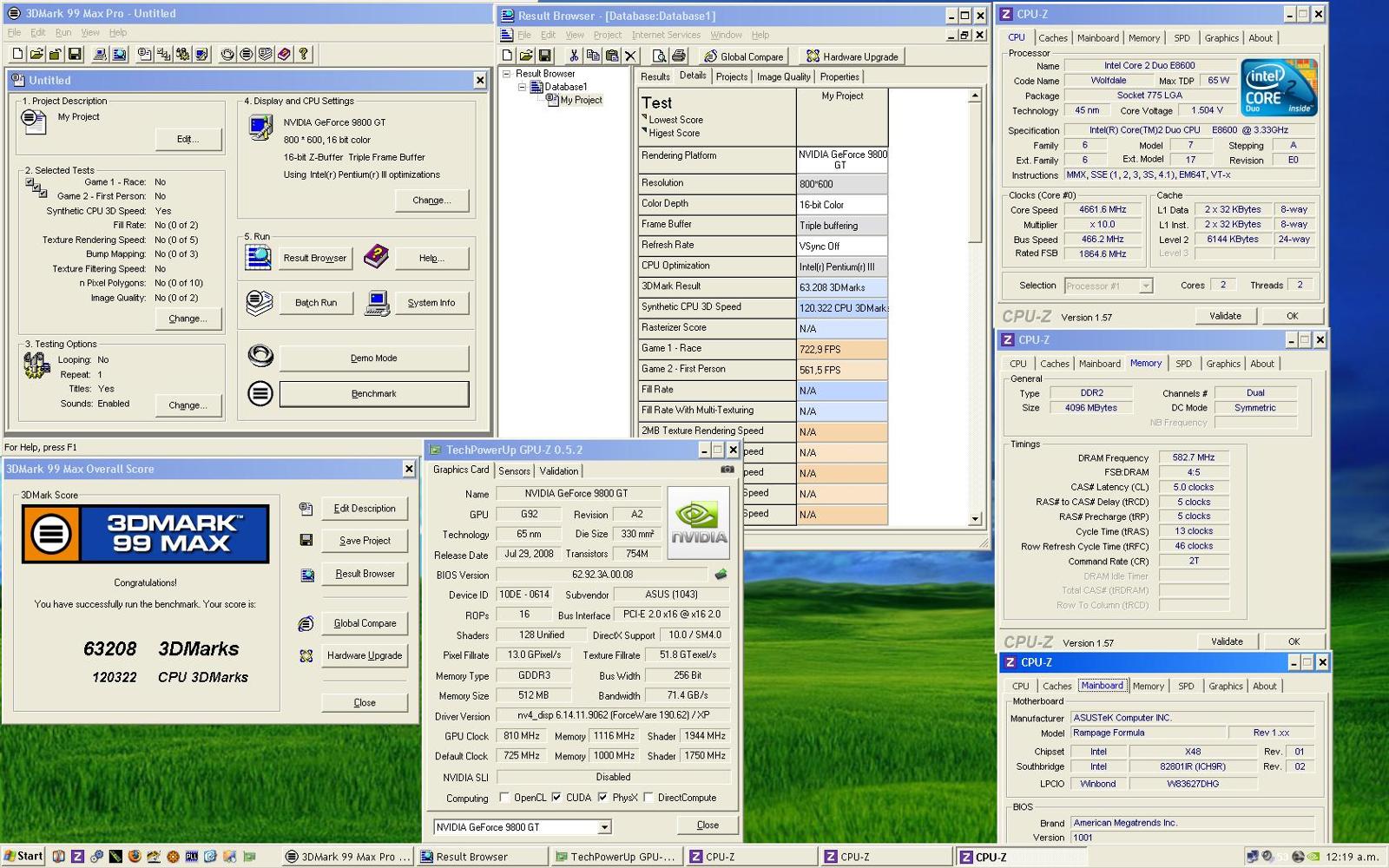Click System Info button

431,302
